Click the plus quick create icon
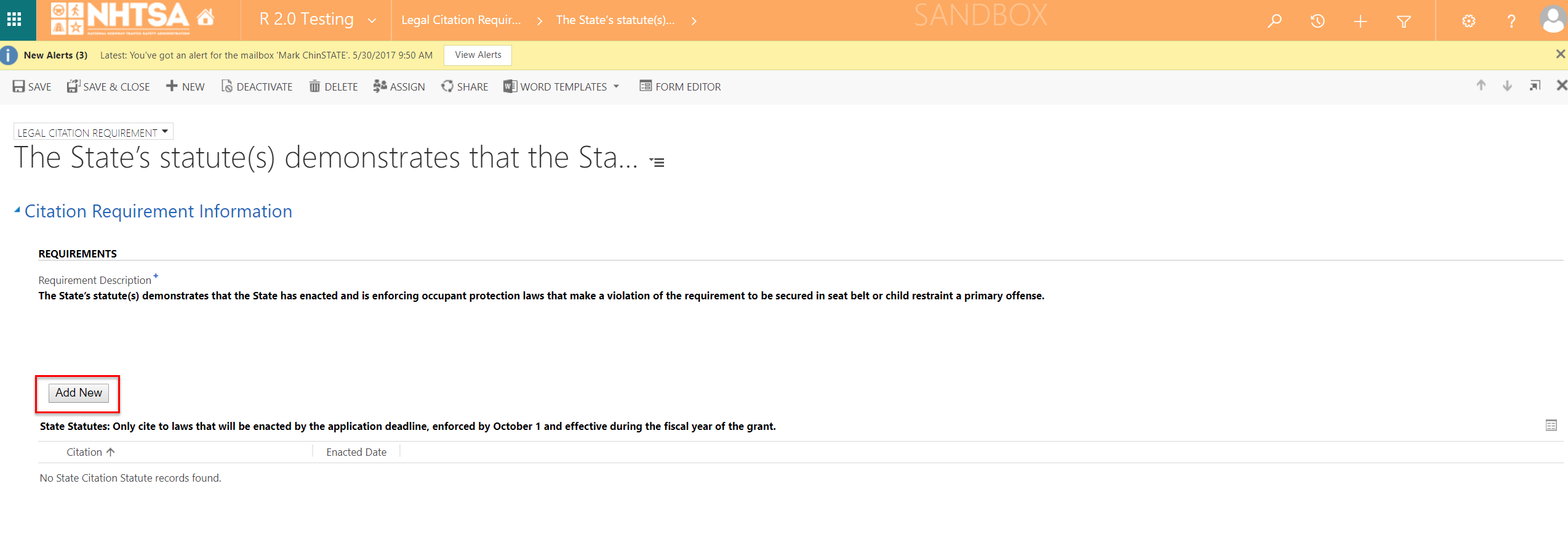This screenshot has height=534, width=1568. point(1361,22)
